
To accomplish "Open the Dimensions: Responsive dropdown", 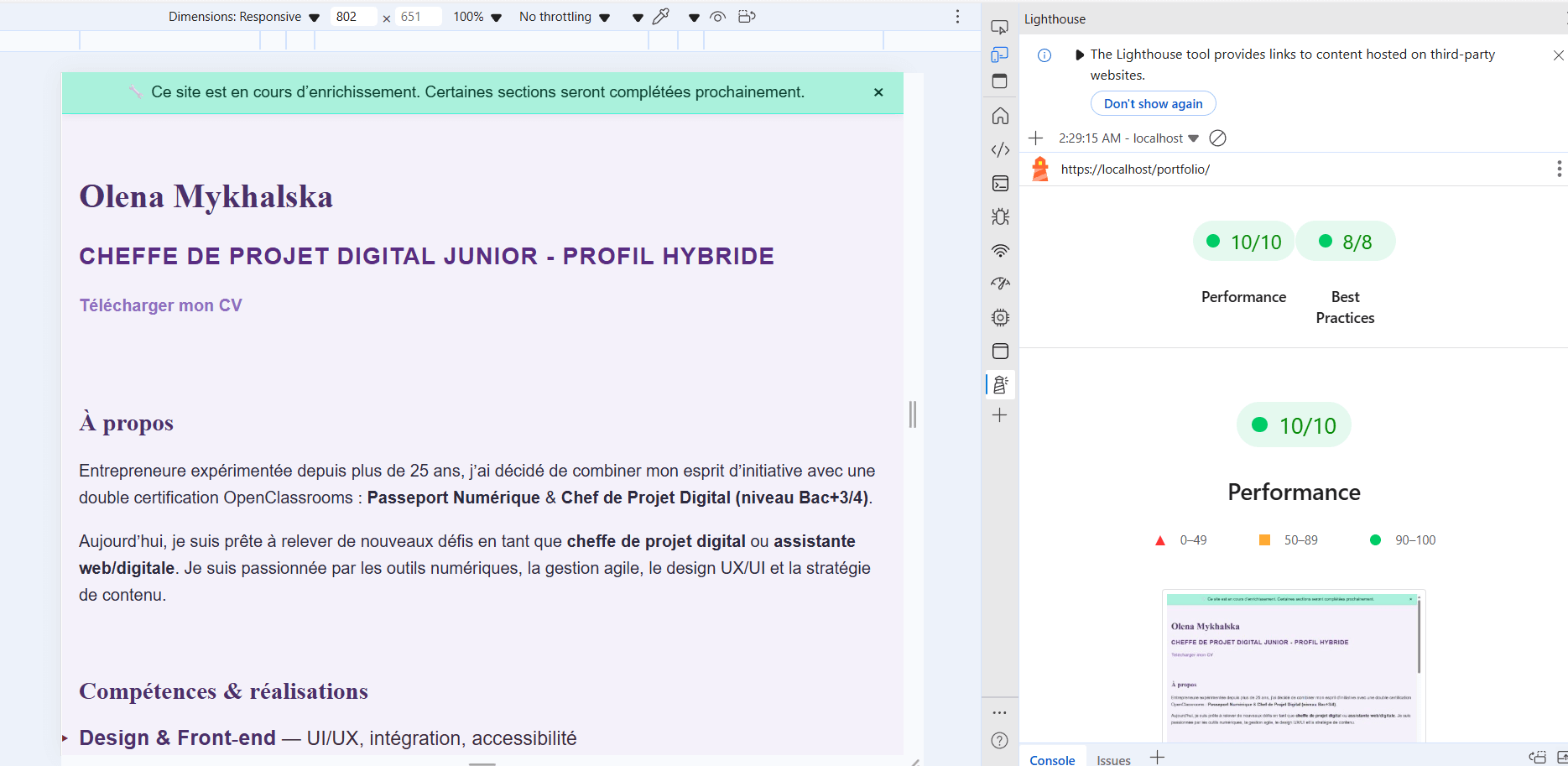I will pos(244,17).
